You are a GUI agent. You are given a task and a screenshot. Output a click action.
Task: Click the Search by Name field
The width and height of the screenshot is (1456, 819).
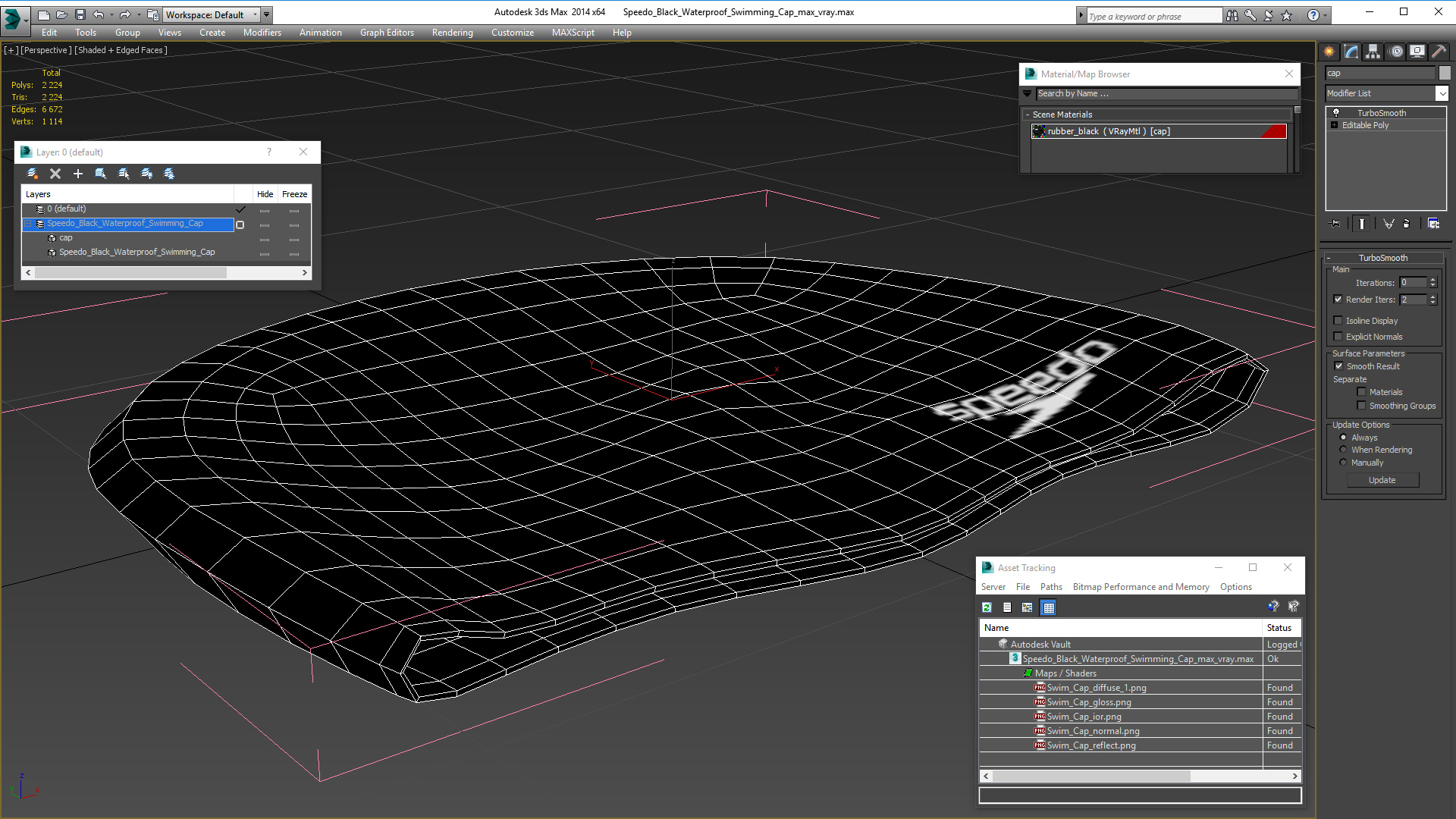1166,94
